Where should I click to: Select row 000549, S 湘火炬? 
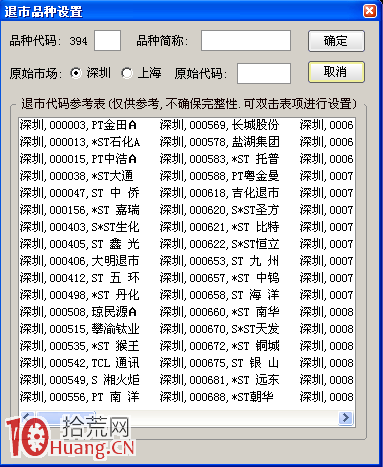[x=80, y=380]
